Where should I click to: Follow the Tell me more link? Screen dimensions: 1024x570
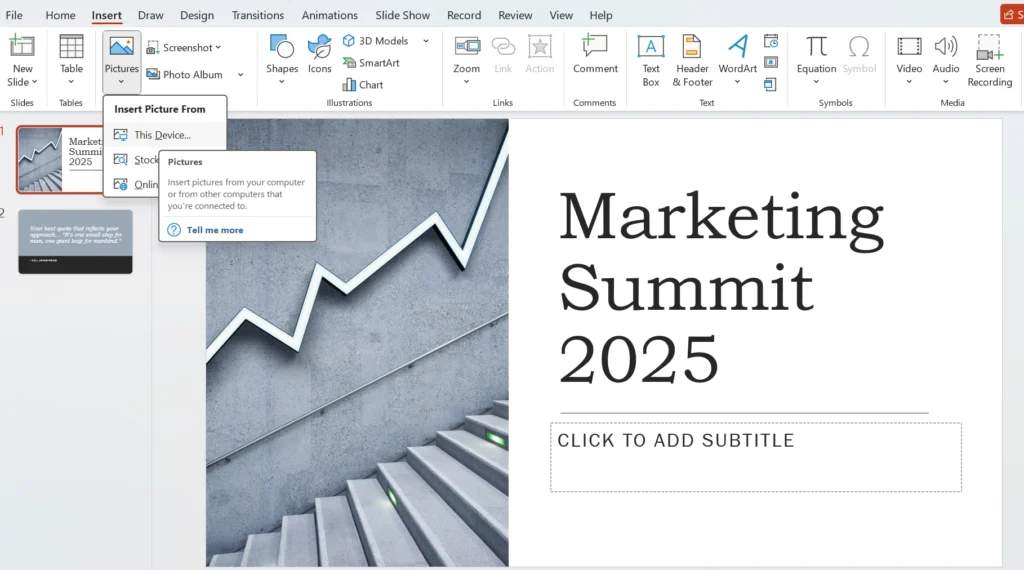pos(215,230)
